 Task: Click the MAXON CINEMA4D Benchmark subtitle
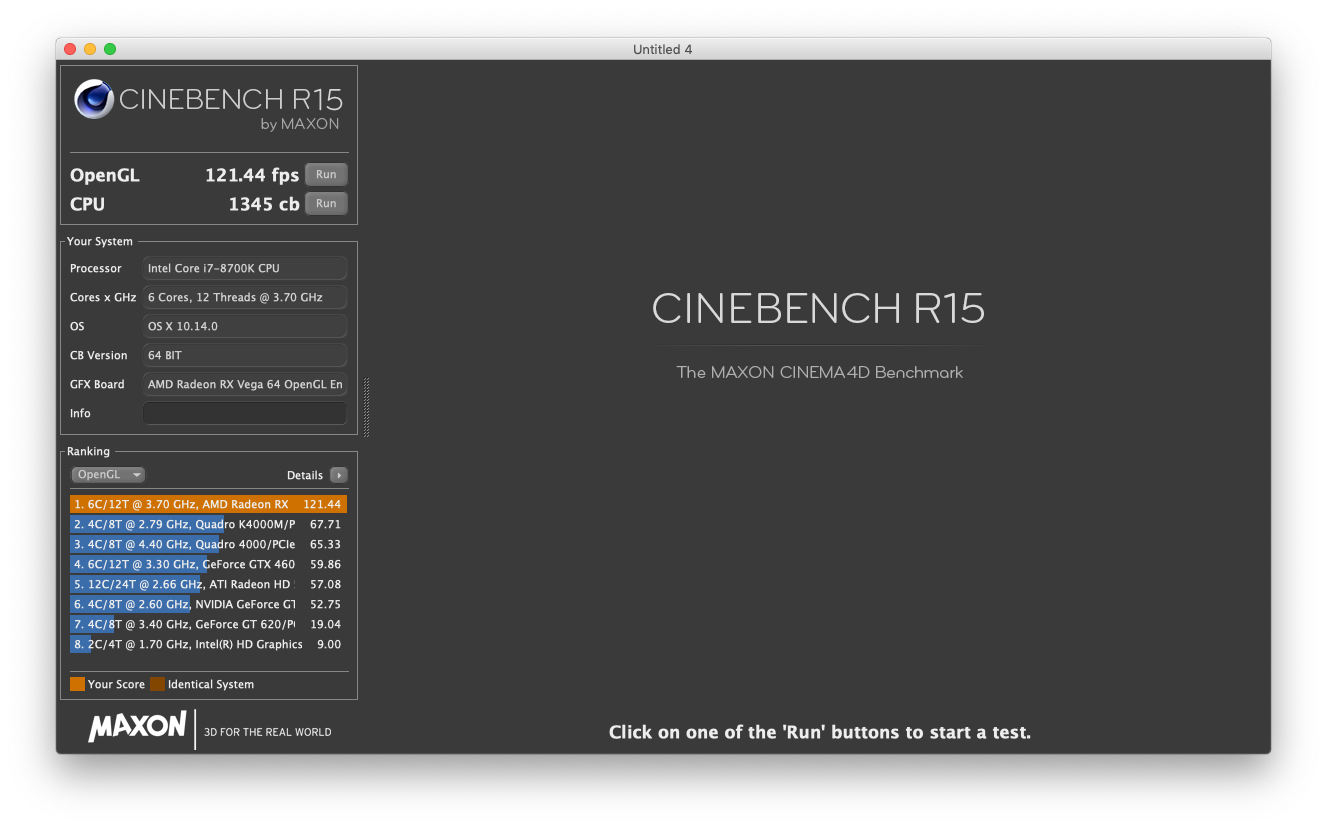click(820, 372)
